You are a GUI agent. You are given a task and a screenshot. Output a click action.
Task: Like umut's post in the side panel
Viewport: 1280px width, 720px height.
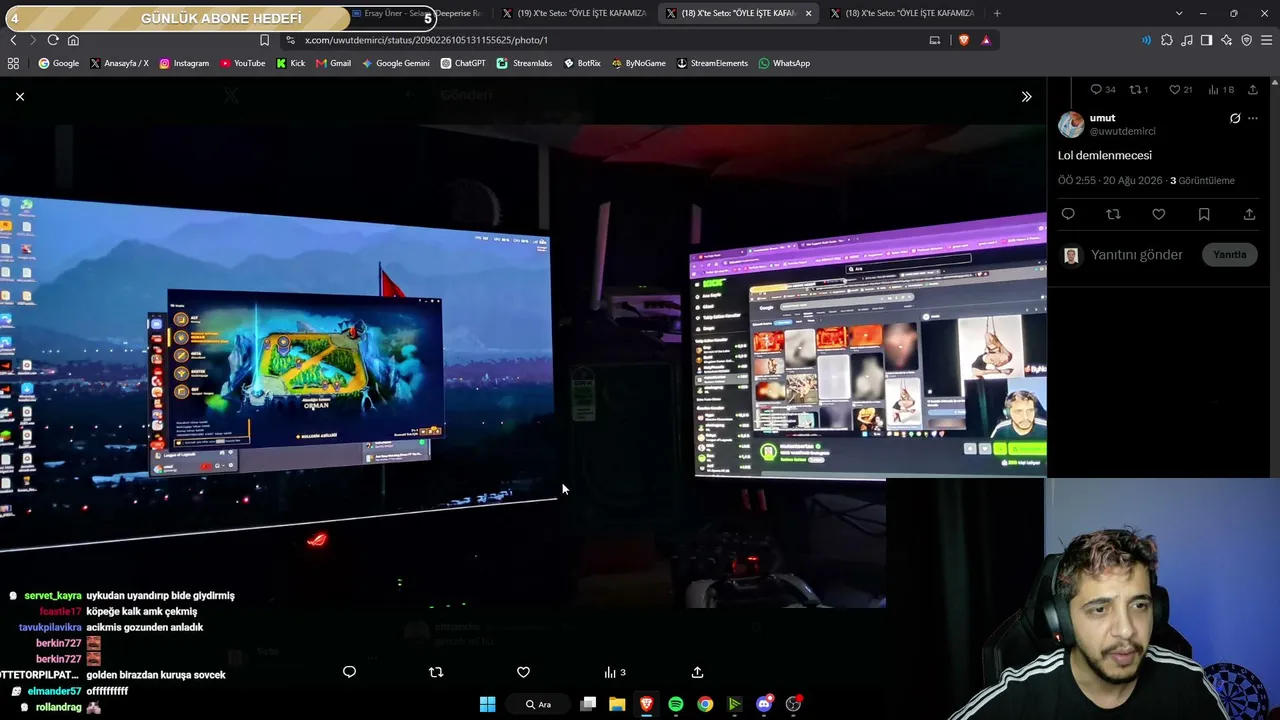point(1158,214)
